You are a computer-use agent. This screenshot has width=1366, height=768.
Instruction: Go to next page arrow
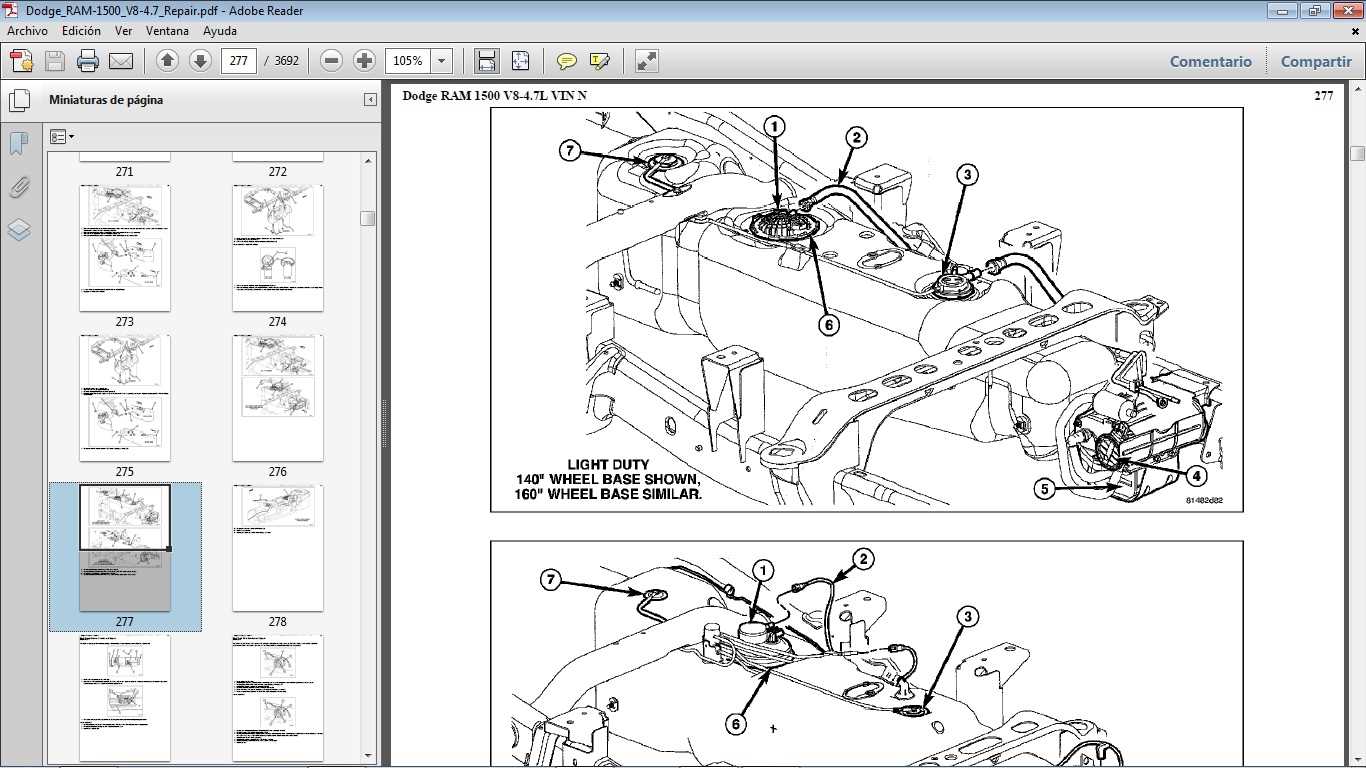pos(200,61)
